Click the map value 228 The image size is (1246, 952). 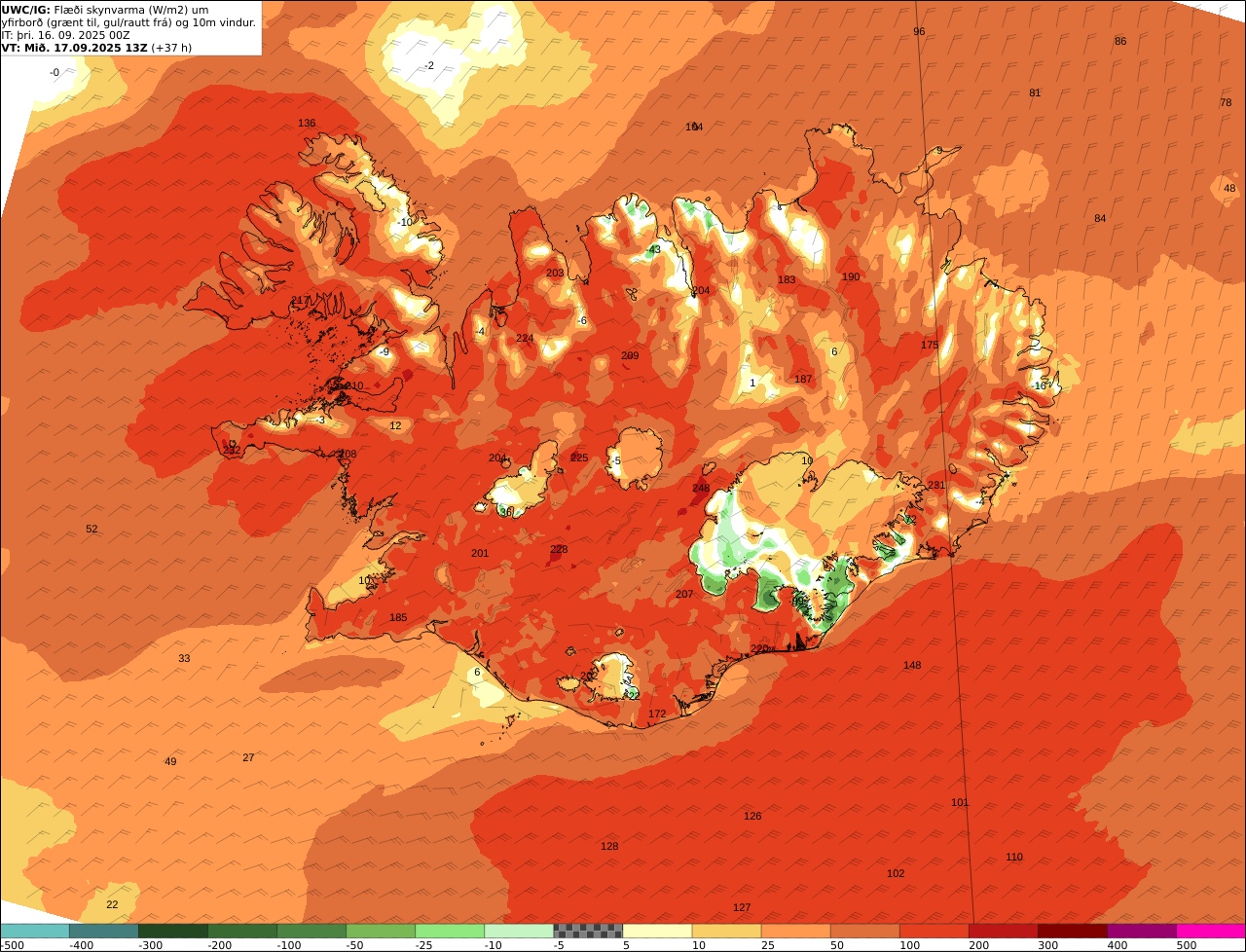pos(559,550)
